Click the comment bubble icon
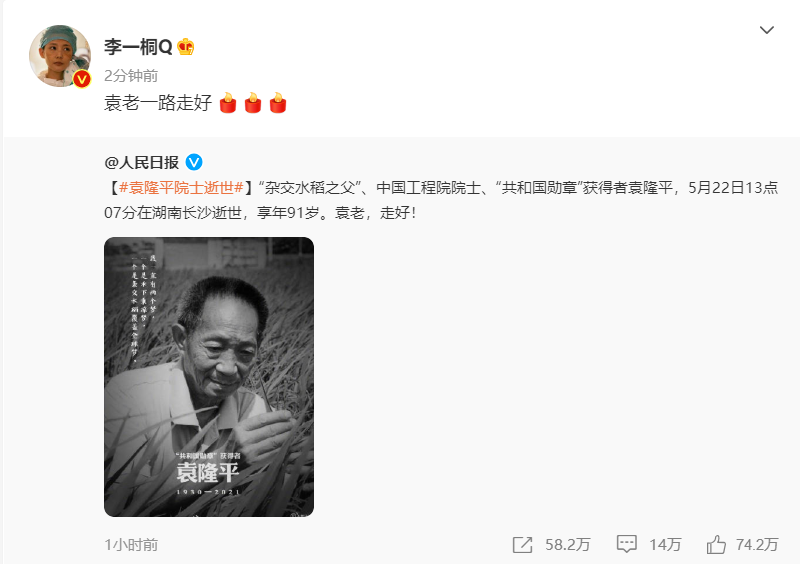 pyautogui.click(x=627, y=544)
